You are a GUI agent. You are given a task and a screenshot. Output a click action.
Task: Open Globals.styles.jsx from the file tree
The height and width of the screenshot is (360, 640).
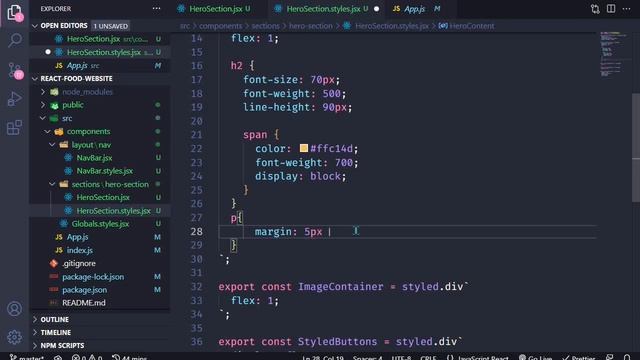(x=100, y=224)
